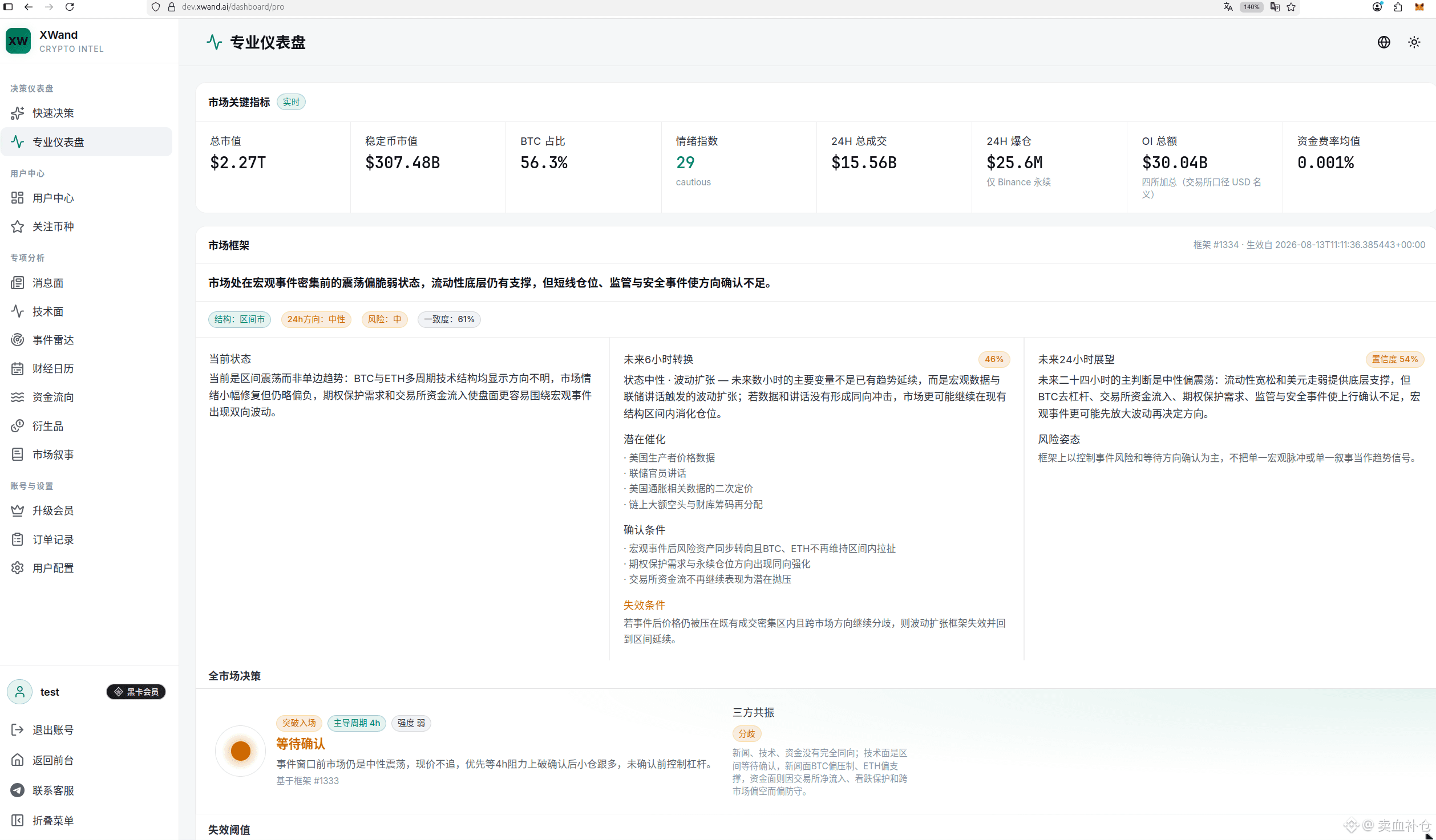Screen dimensions: 1436x840
Task: Open MetaMask fox extension icon
Action: [x=1419, y=7]
